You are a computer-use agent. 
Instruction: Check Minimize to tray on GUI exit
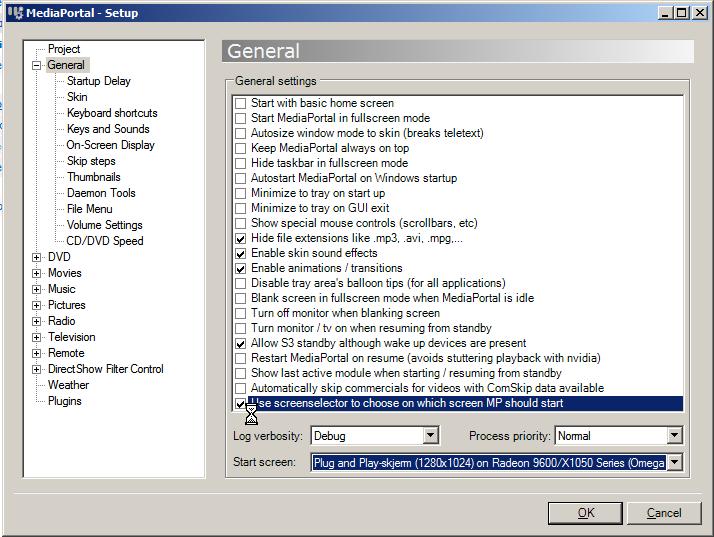click(x=240, y=208)
